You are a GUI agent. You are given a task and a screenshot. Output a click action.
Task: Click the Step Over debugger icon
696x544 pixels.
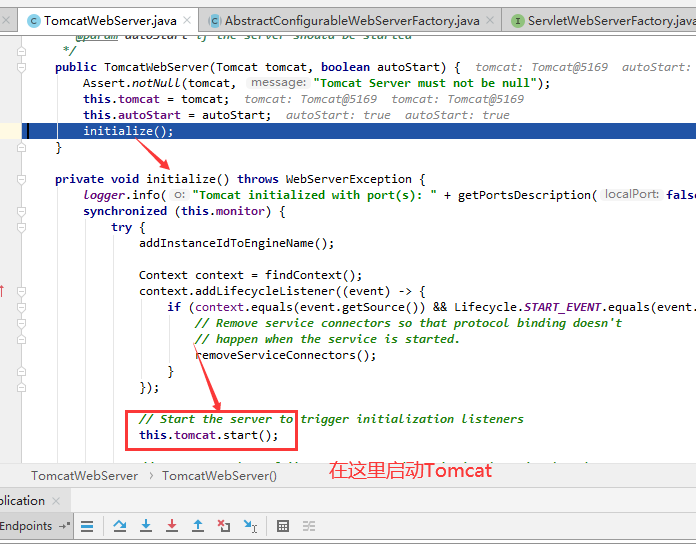pos(119,526)
